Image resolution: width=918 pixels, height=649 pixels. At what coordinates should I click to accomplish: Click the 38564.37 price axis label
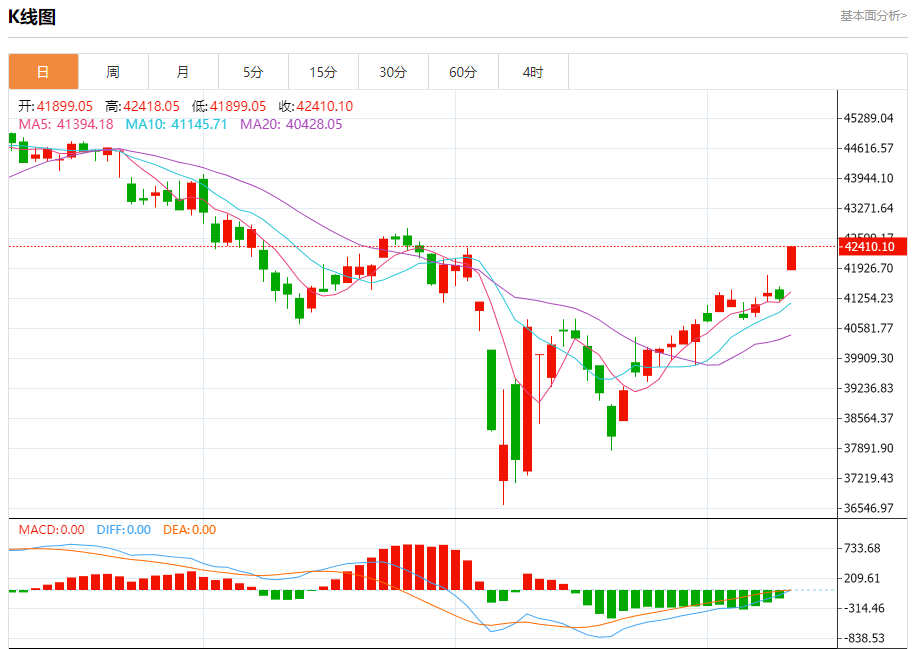[x=869, y=418]
